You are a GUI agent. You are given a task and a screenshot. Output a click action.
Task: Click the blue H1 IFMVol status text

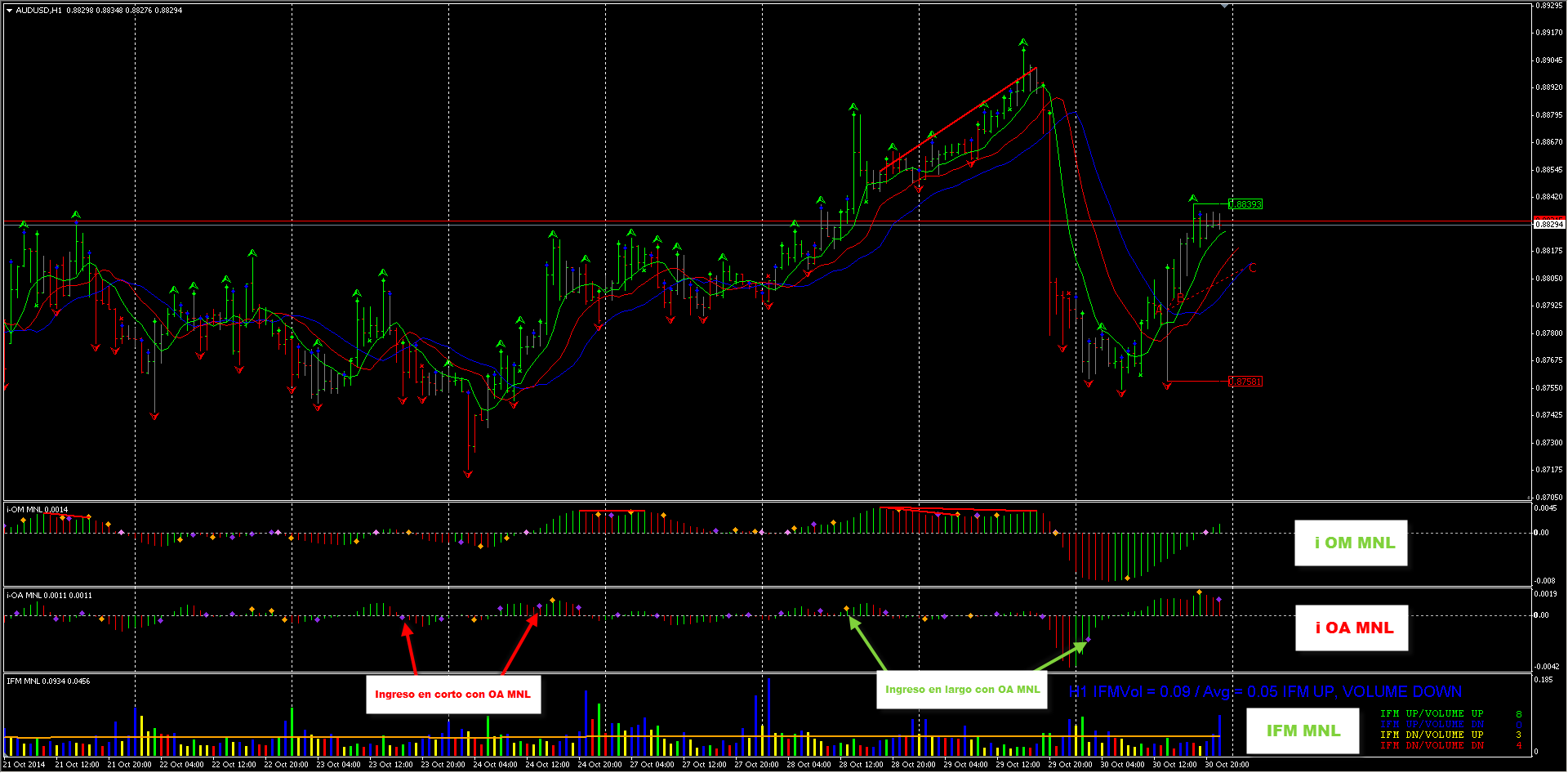(1265, 692)
